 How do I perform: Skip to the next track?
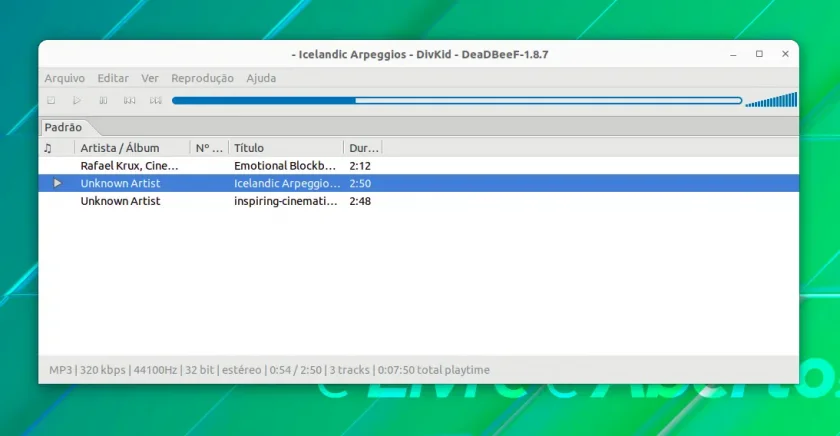(156, 100)
